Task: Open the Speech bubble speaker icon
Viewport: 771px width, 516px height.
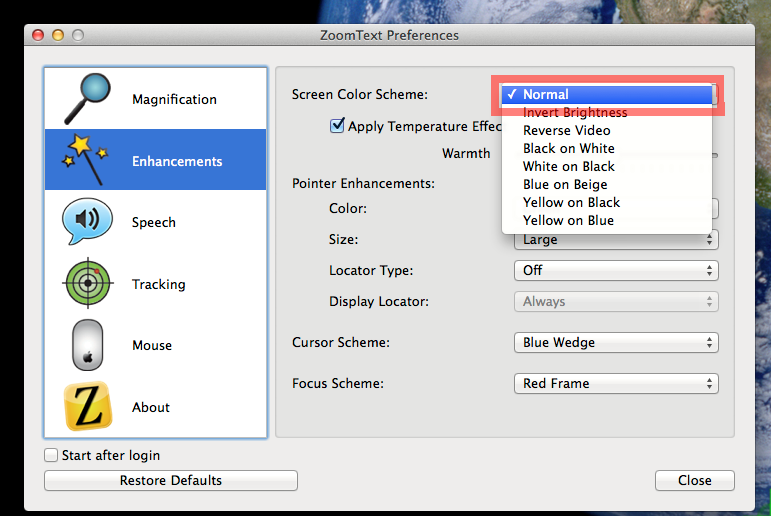Action: coord(87,222)
